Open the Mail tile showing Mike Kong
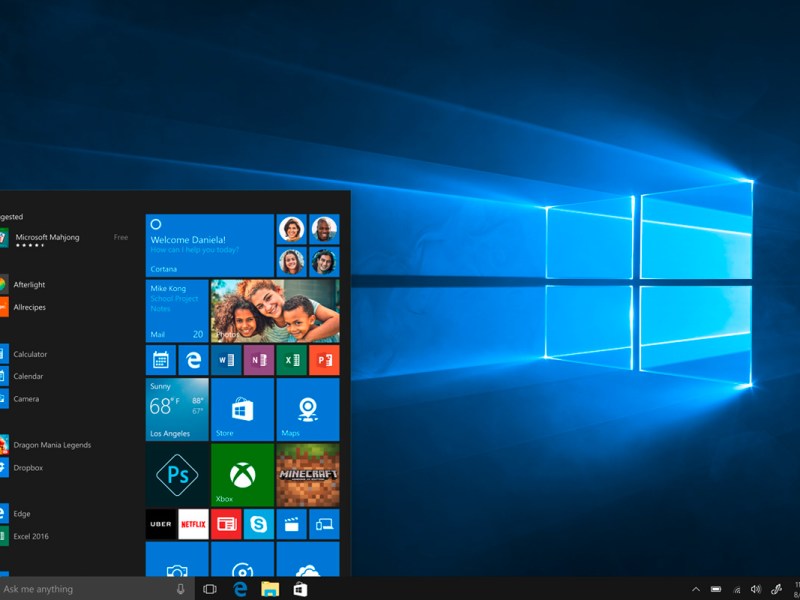The image size is (800, 600). [177, 311]
